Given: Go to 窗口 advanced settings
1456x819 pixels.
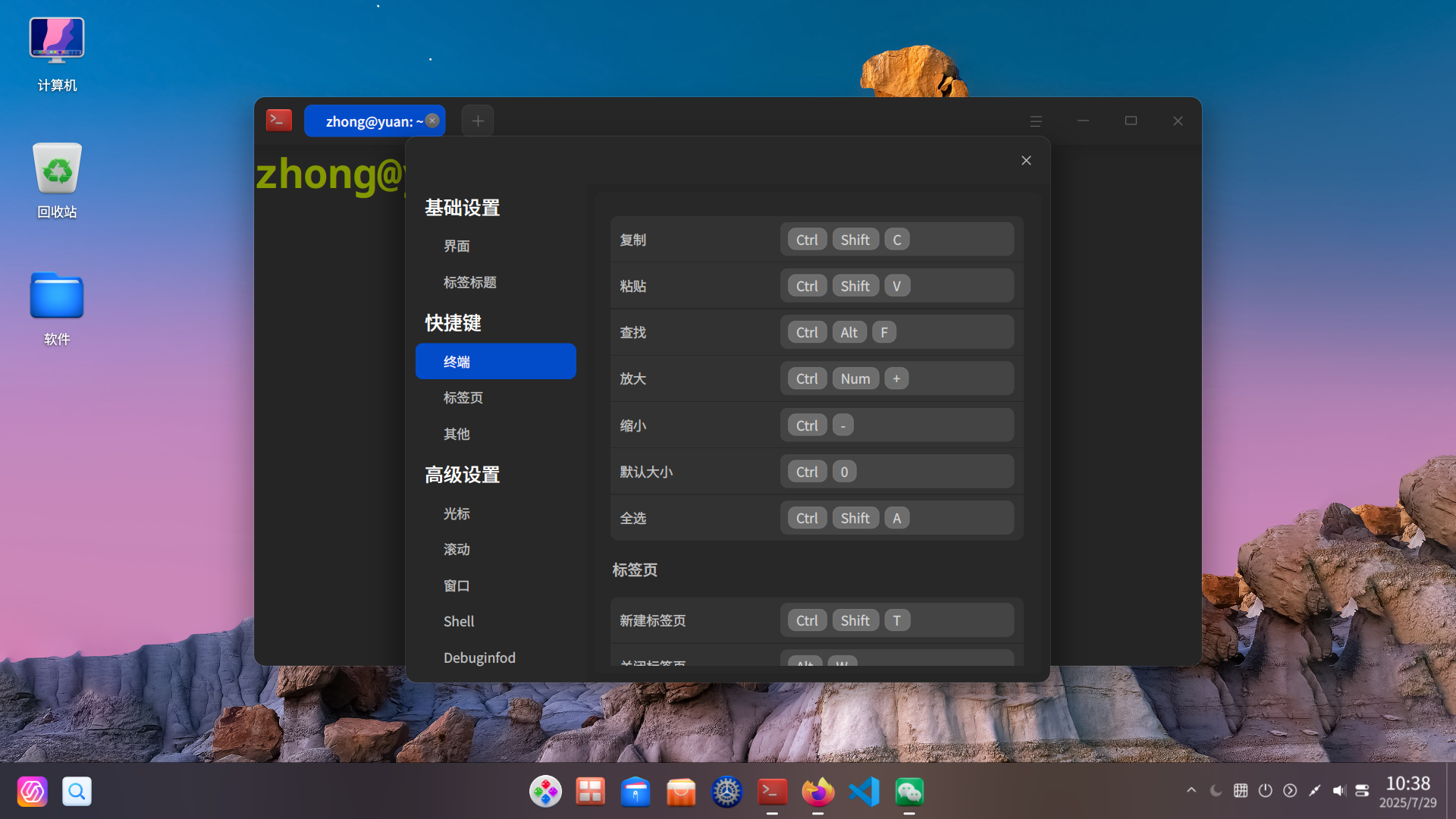Looking at the screenshot, I should (x=457, y=585).
